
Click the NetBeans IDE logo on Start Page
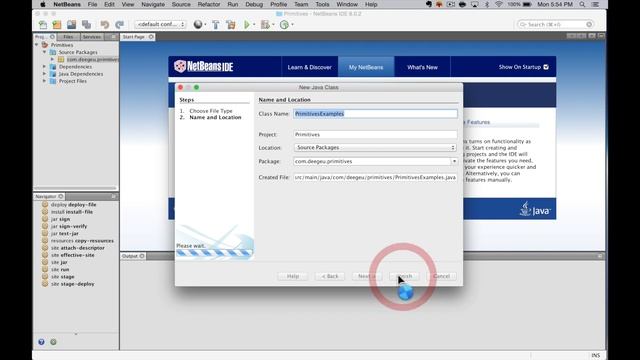click(x=203, y=67)
